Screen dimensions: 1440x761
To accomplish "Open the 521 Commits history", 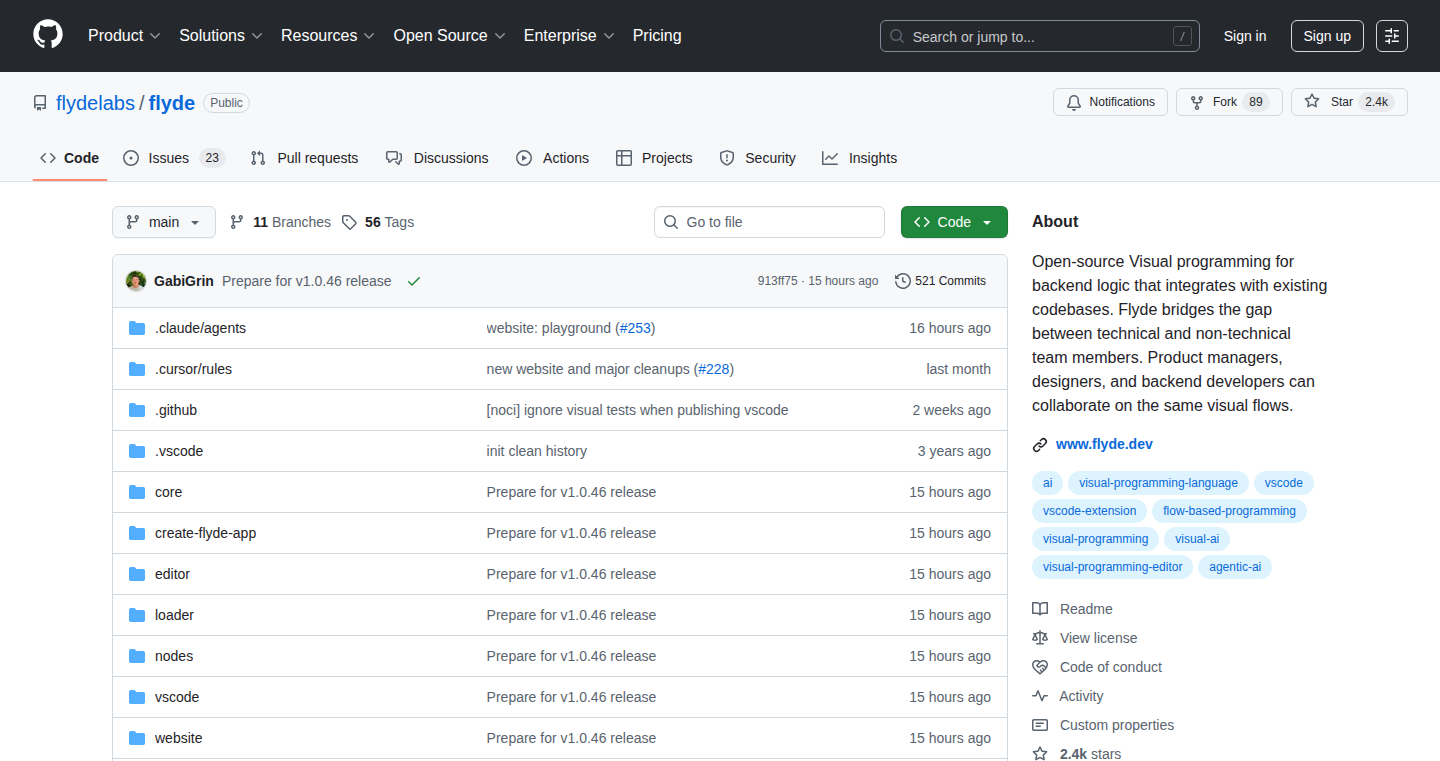I will point(940,281).
